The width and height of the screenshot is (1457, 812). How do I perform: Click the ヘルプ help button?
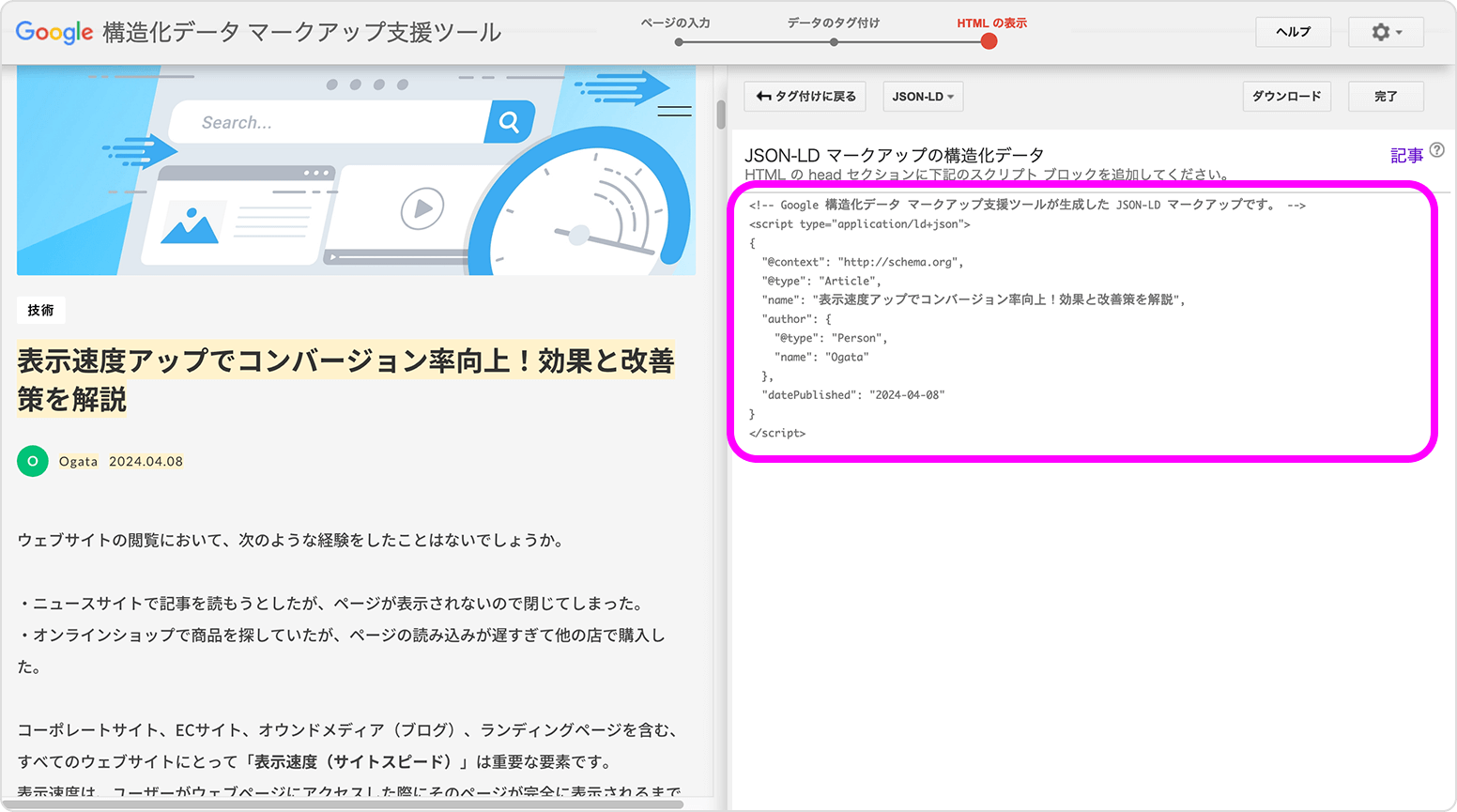coord(1293,32)
